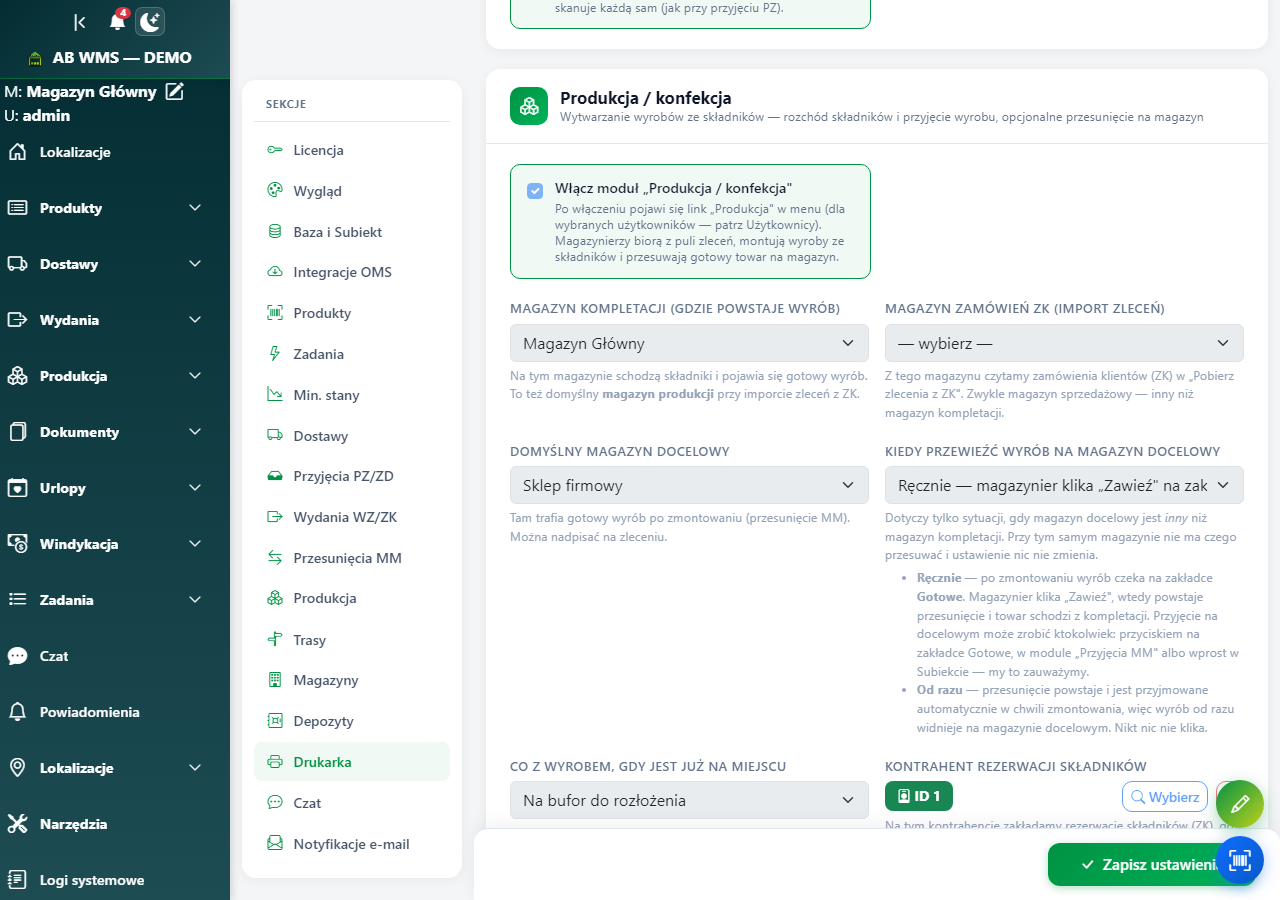Open the Czat settings section
Viewport: 1280px width, 900px height.
[x=352, y=803]
